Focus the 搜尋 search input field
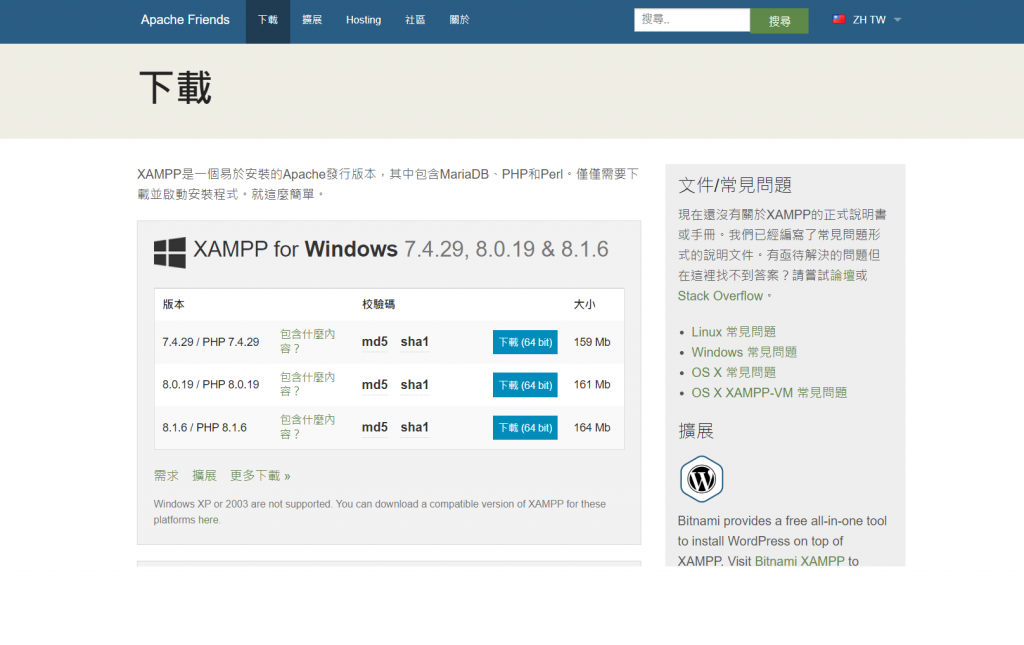This screenshot has width=1024, height=645. coord(692,20)
